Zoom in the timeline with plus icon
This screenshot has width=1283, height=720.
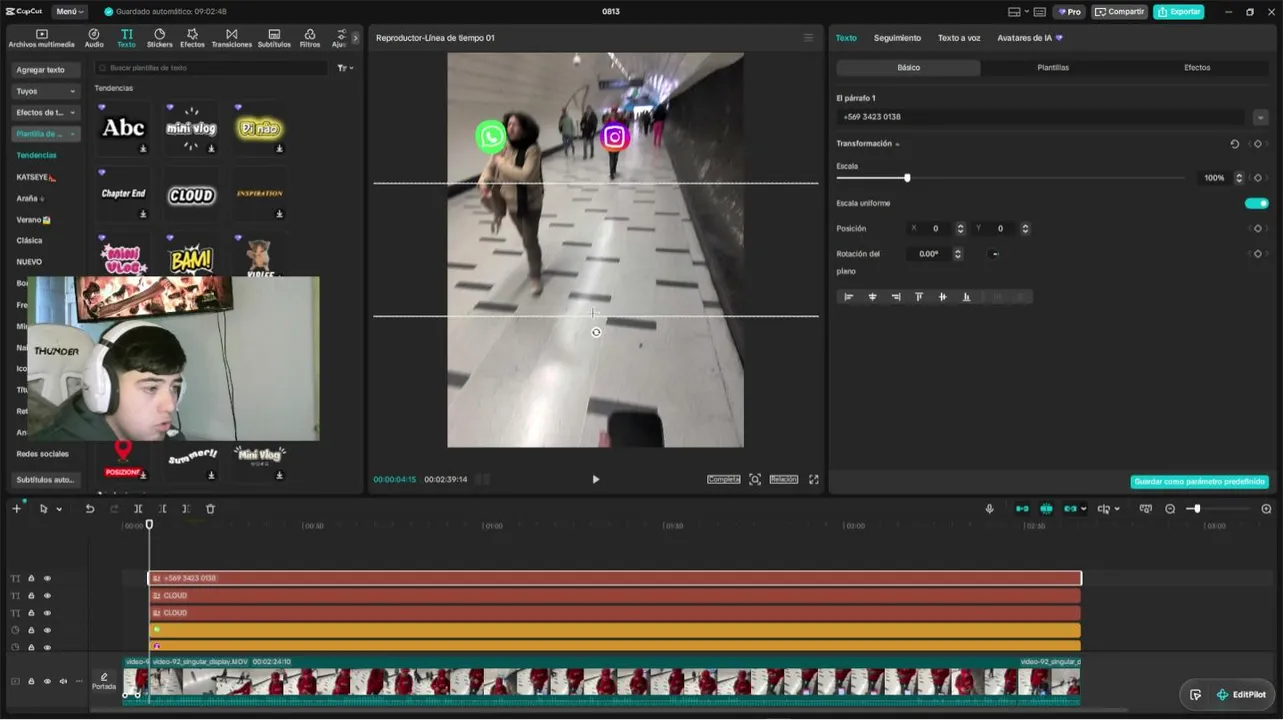[1266, 509]
